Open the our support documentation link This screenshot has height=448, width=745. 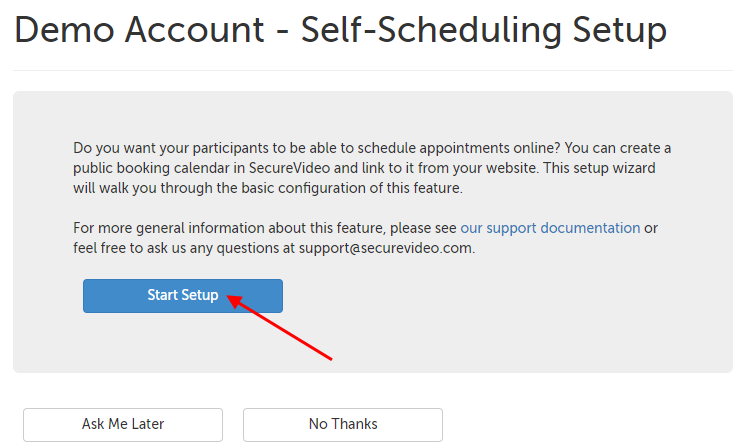click(550, 228)
